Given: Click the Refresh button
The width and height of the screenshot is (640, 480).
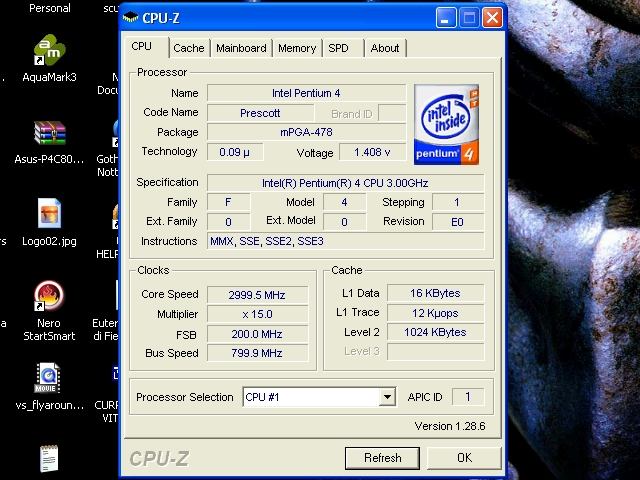Looking at the screenshot, I should pos(382,458).
